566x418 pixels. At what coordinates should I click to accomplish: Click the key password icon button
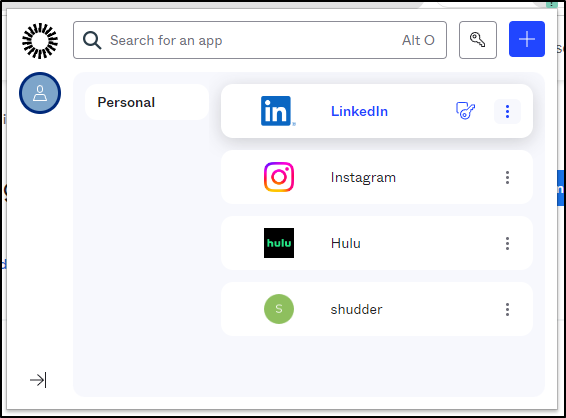tap(478, 40)
